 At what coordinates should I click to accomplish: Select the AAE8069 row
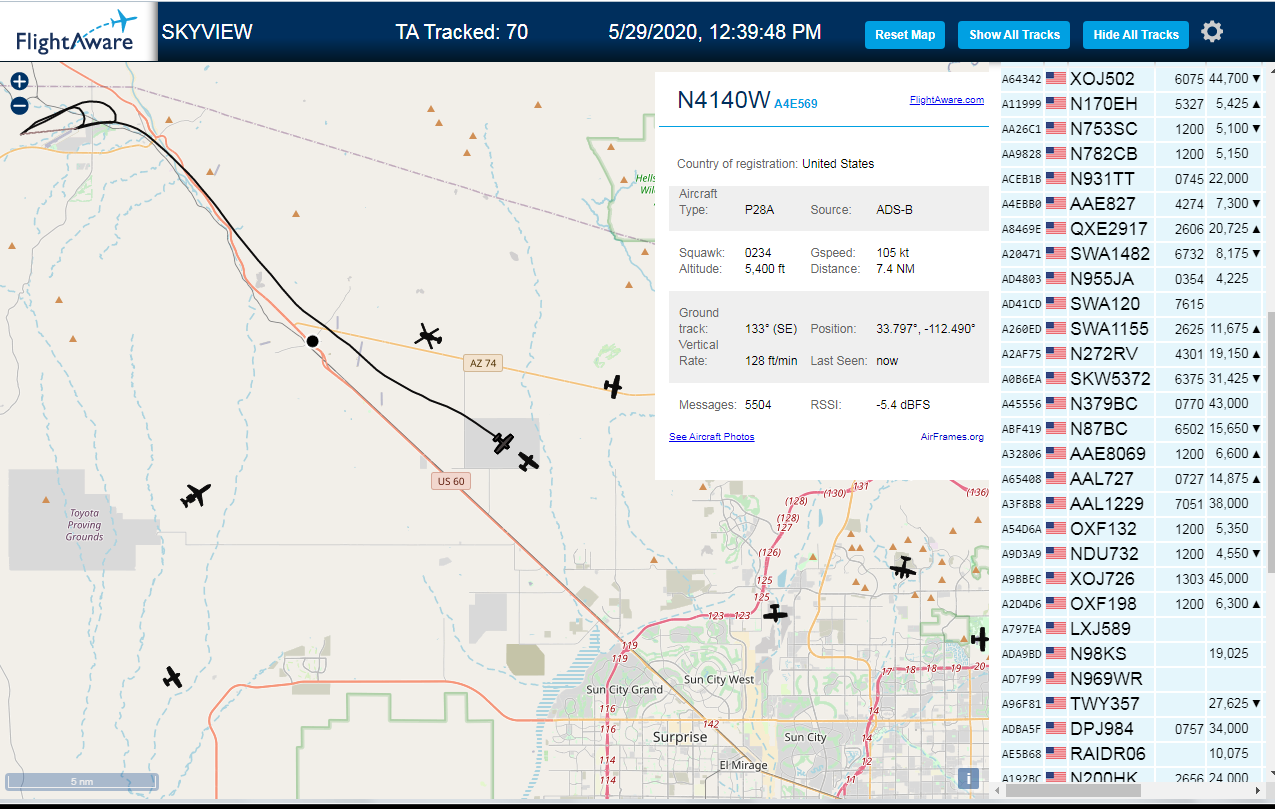1131,454
